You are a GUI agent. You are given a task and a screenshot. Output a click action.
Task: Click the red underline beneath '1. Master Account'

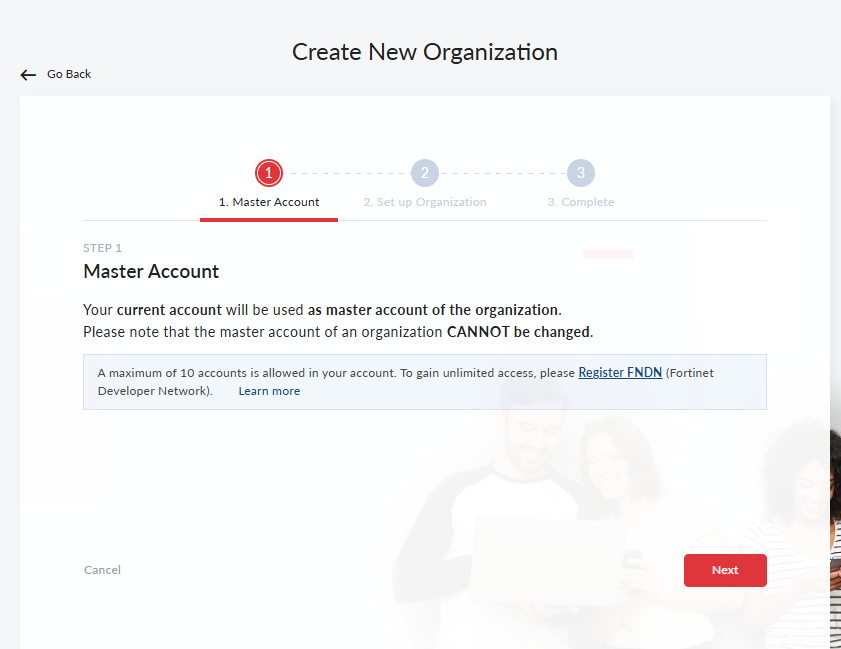tap(268, 218)
